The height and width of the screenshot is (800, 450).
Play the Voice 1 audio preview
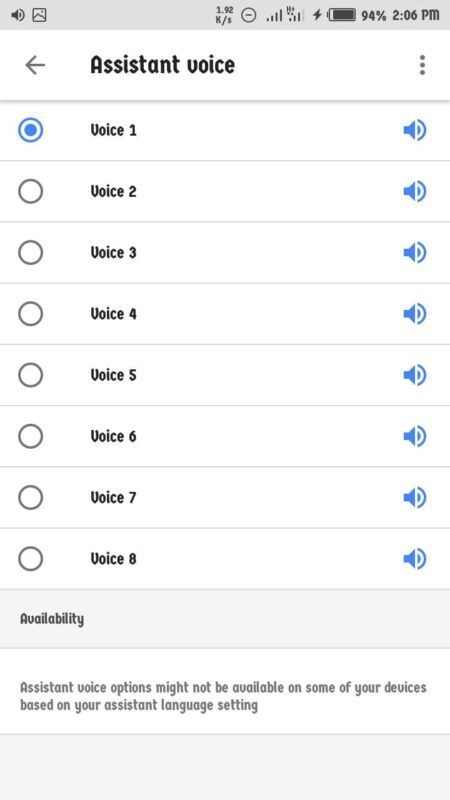coord(414,131)
